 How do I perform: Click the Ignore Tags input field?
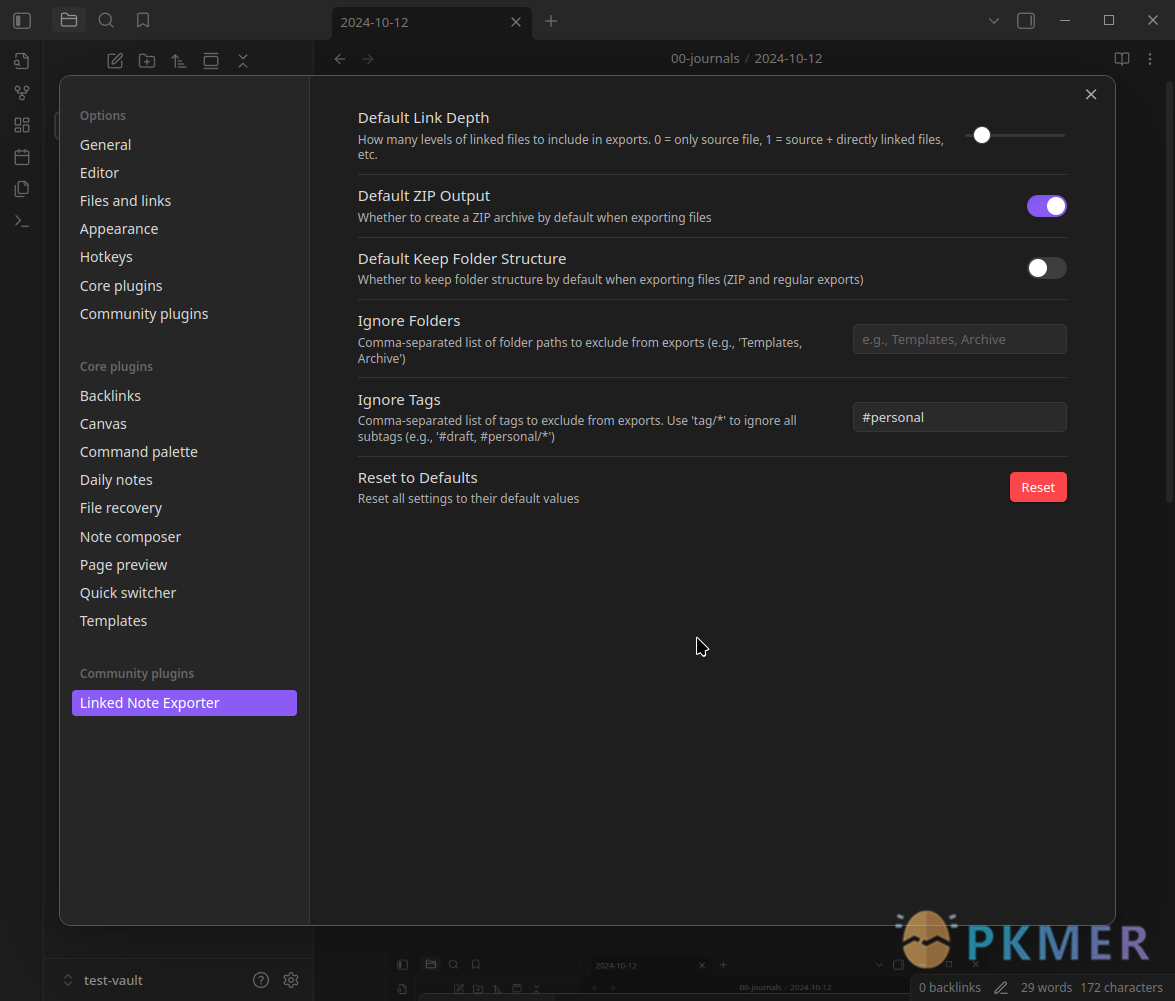959,417
